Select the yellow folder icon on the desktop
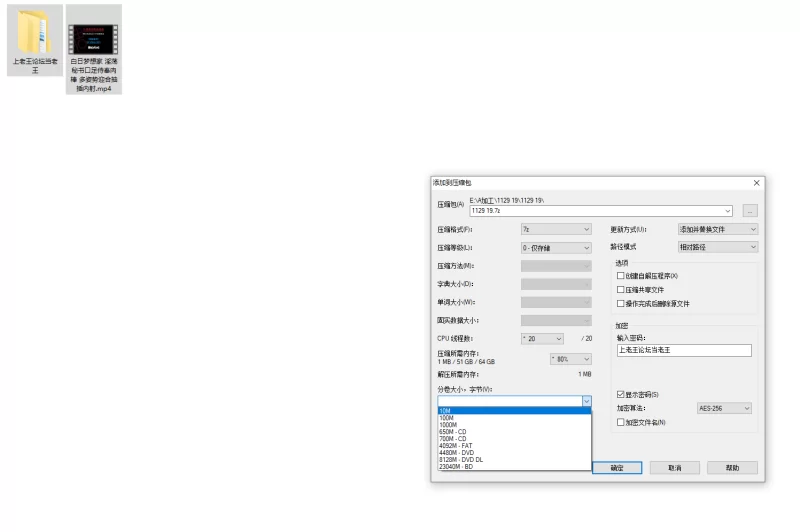This screenshot has height=532, width=800. click(x=35, y=32)
